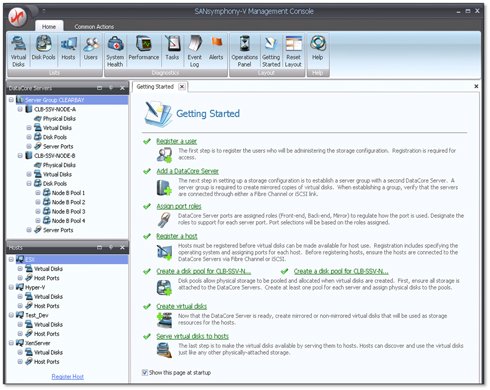
Task: Open the Assign port roles link
Action: pyautogui.click(x=179, y=206)
